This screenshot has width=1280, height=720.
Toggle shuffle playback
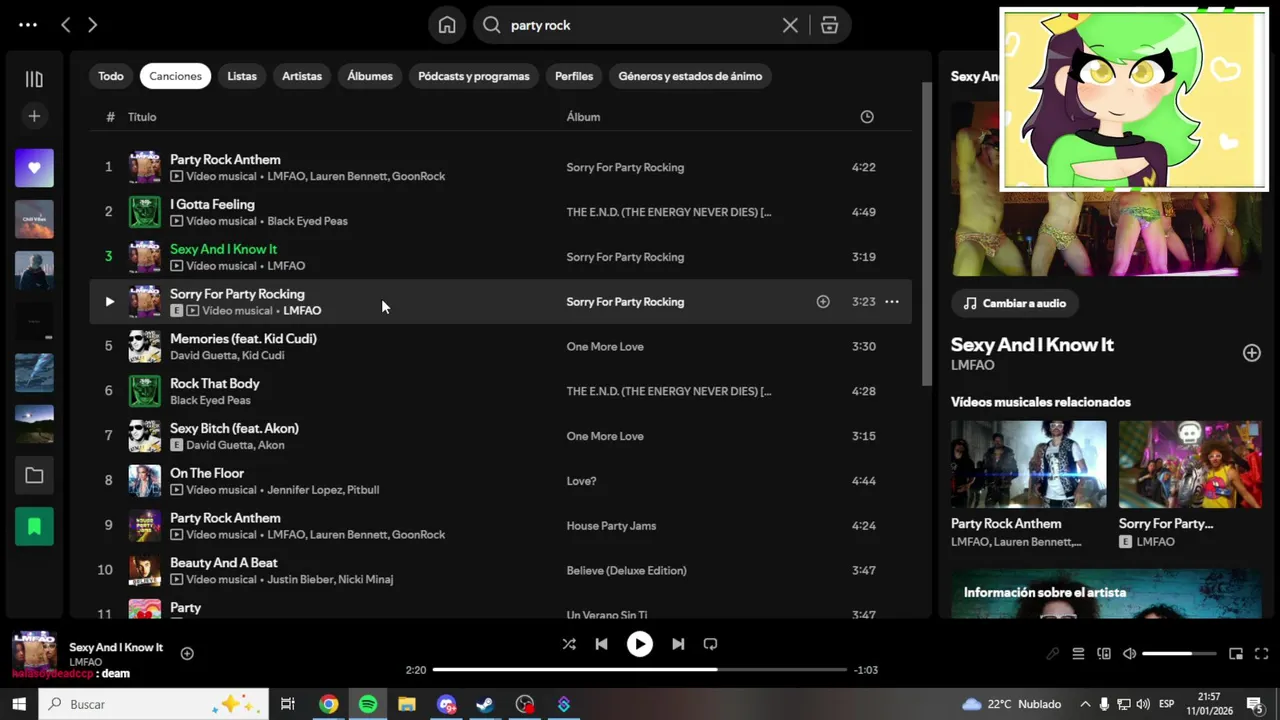pos(569,644)
